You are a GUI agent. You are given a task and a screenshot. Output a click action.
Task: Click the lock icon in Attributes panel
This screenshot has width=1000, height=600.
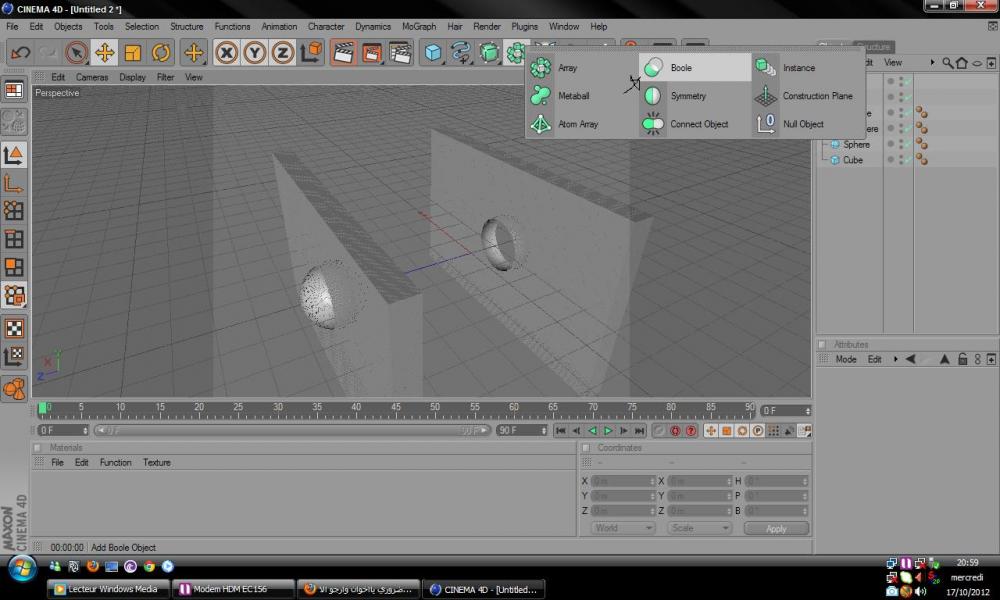[x=962, y=360]
